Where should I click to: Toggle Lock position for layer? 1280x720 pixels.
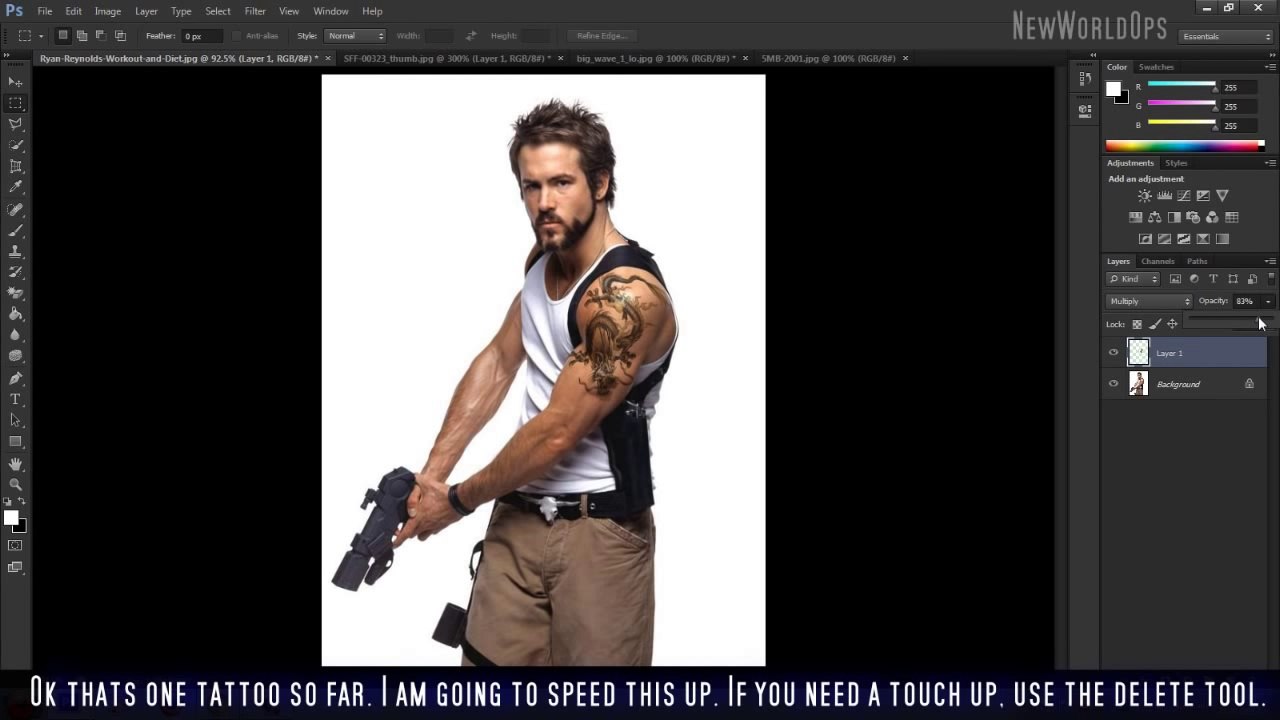tap(1172, 324)
